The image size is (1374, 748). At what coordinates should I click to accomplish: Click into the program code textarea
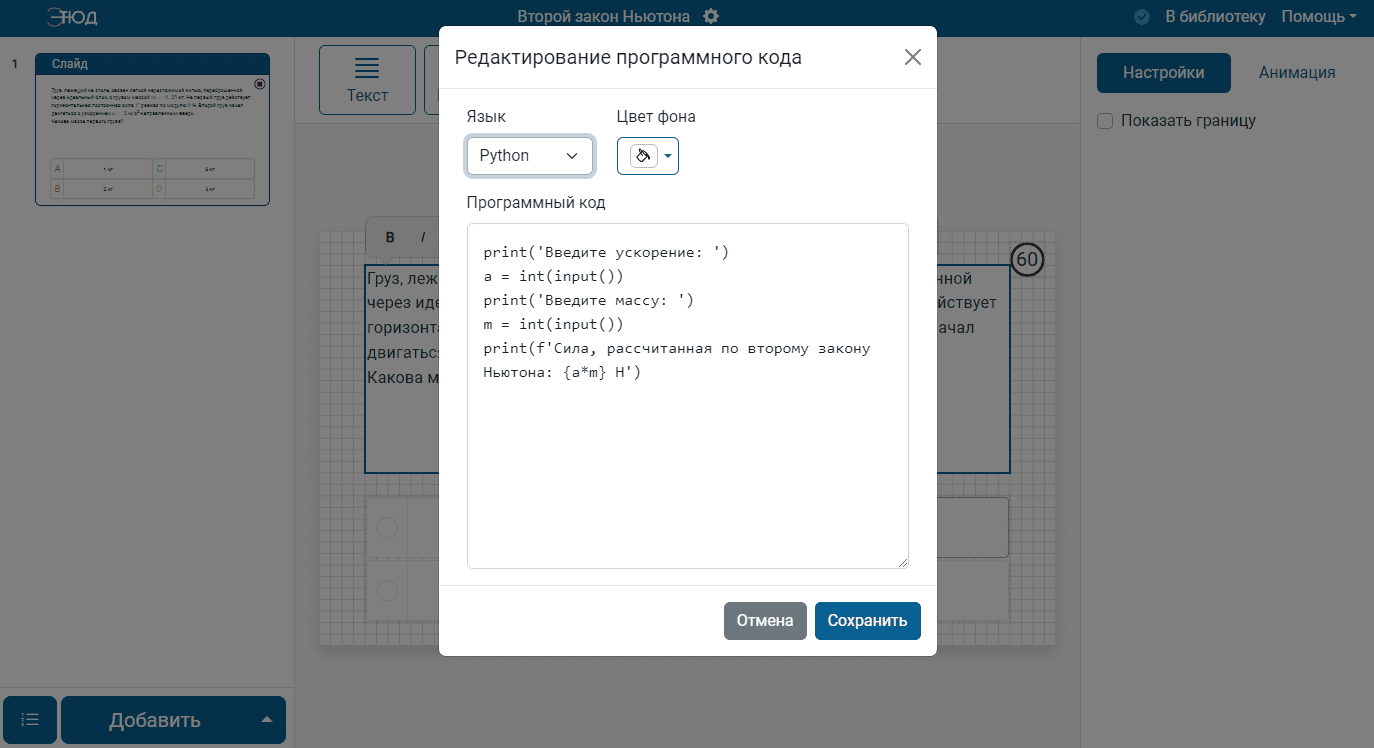click(x=687, y=396)
